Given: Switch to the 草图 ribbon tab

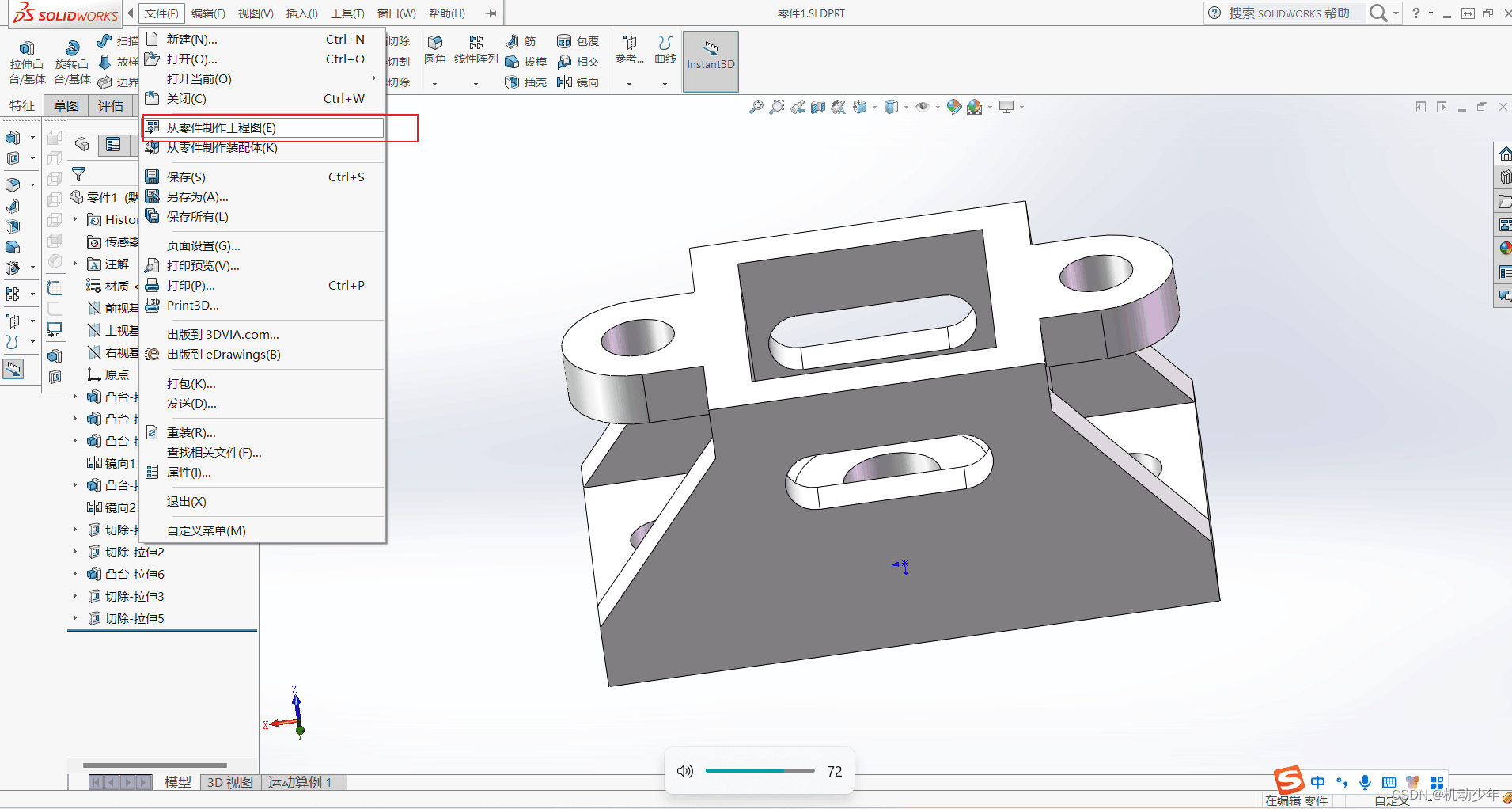Looking at the screenshot, I should [x=66, y=105].
